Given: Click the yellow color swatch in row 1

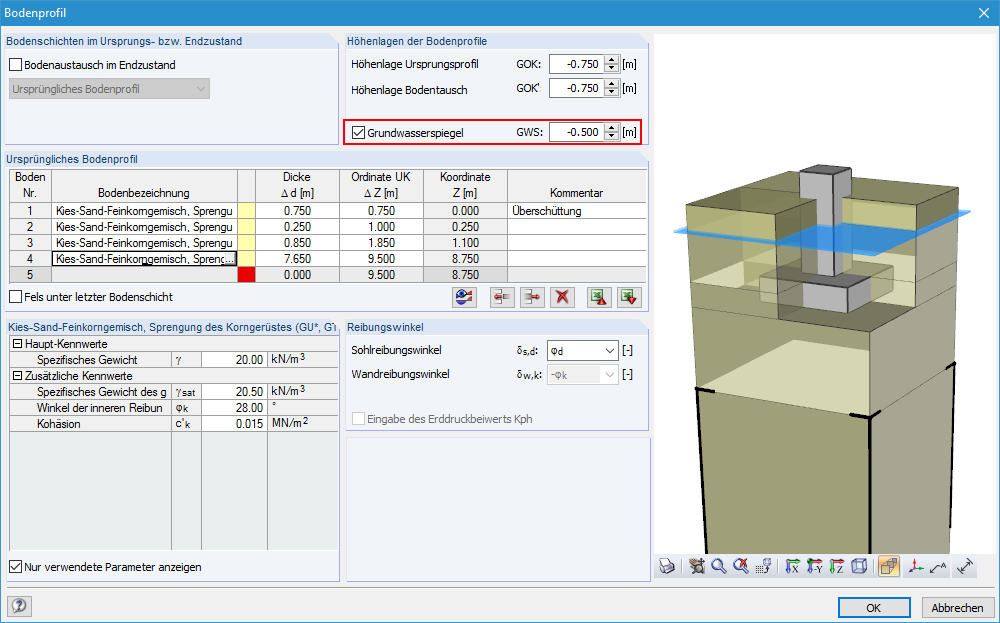Looking at the screenshot, I should pos(246,211).
